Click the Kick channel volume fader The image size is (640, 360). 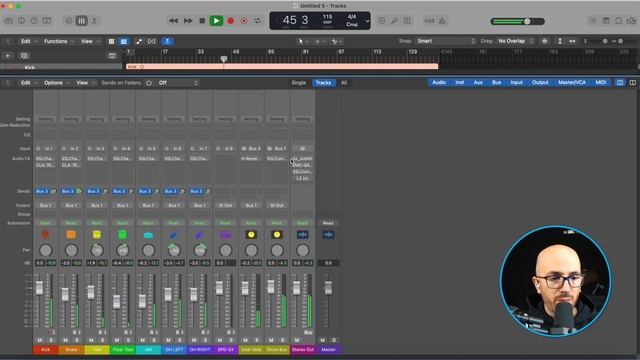point(40,288)
